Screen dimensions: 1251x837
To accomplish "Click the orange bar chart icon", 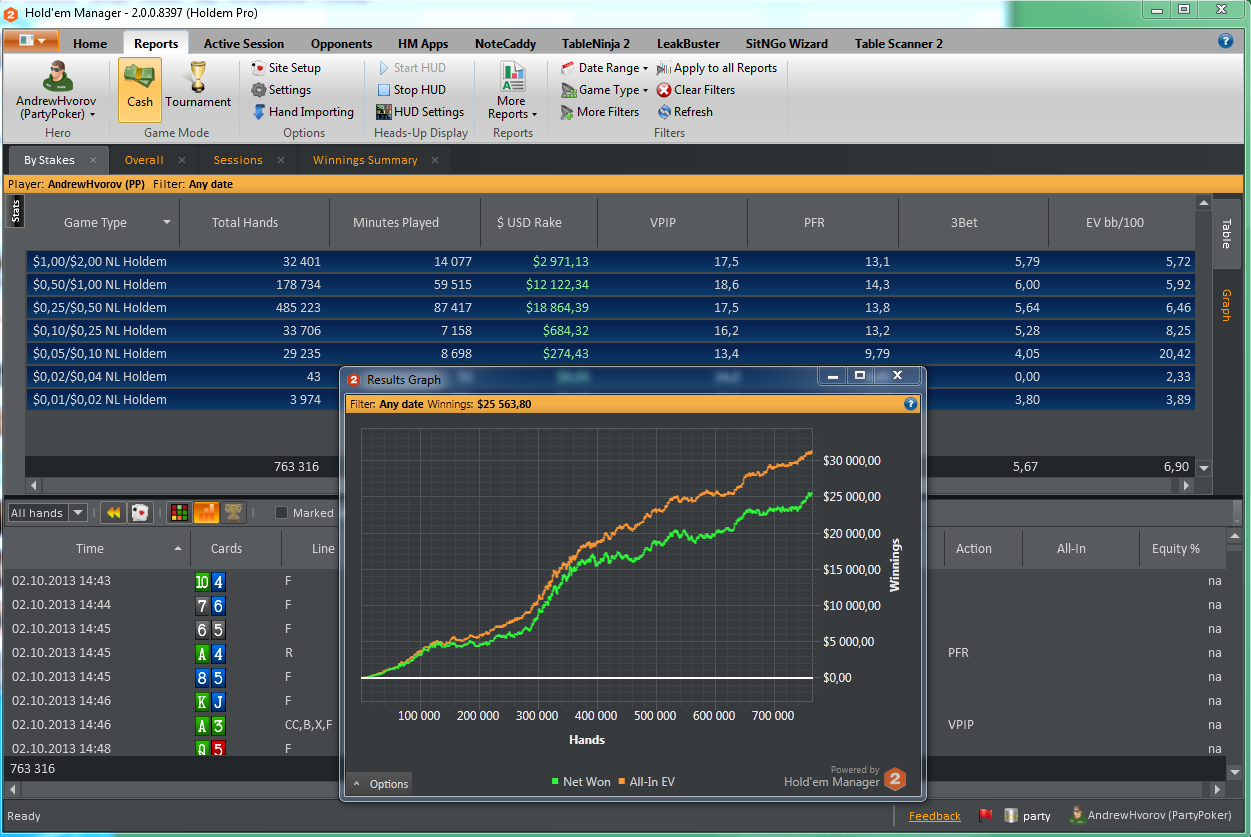I will (x=206, y=512).
